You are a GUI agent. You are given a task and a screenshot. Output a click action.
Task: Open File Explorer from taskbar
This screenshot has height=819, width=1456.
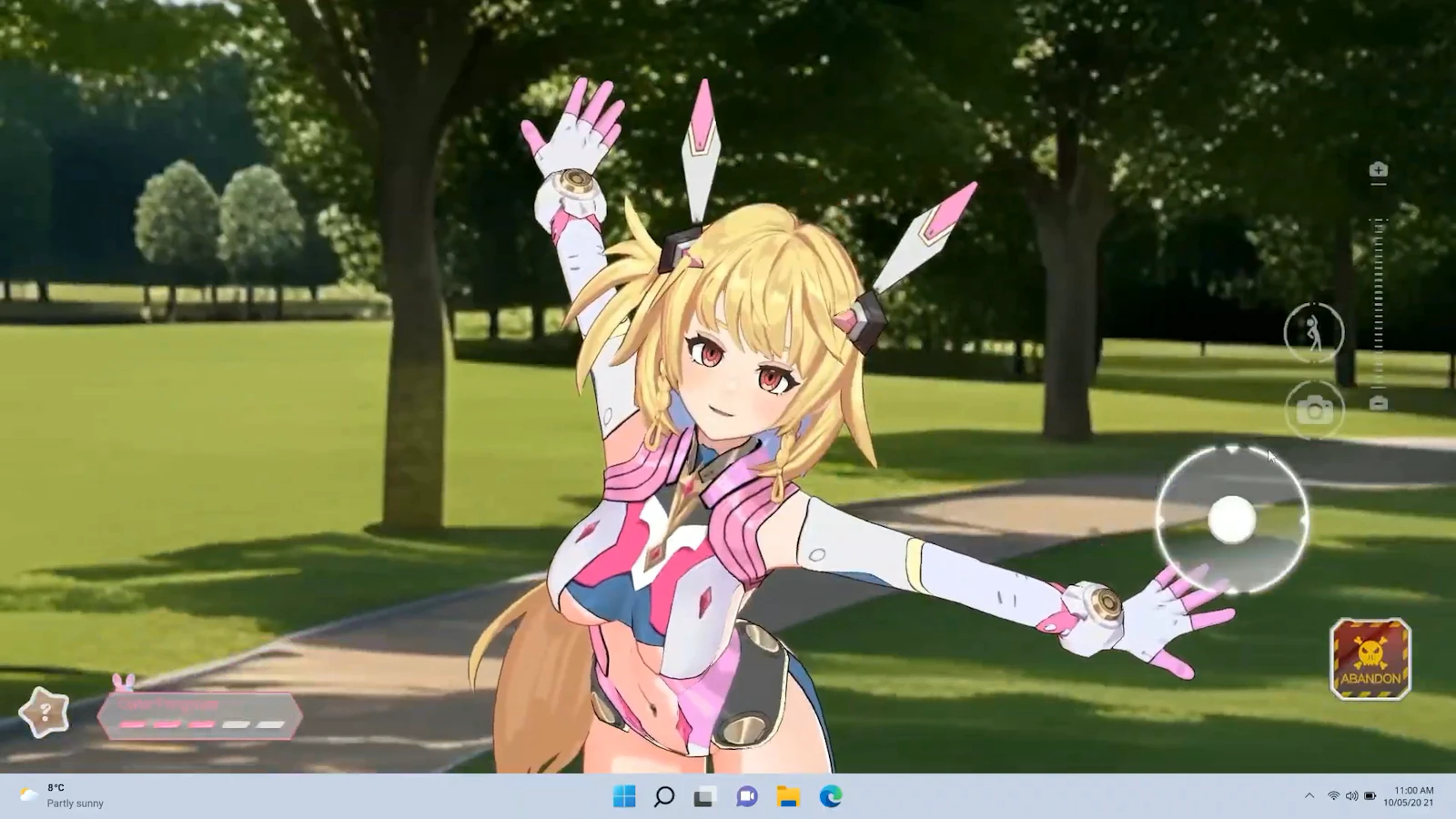coord(788,796)
